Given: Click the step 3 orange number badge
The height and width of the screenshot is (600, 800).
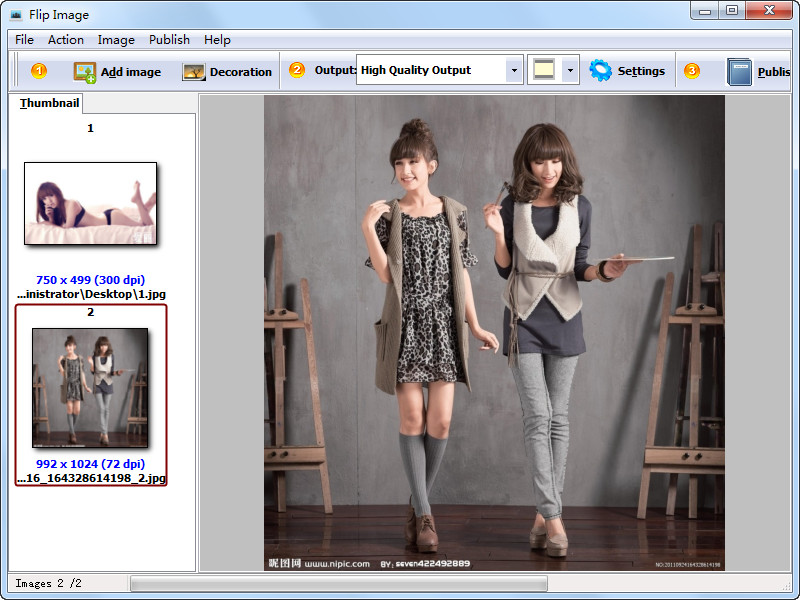Looking at the screenshot, I should 692,71.
